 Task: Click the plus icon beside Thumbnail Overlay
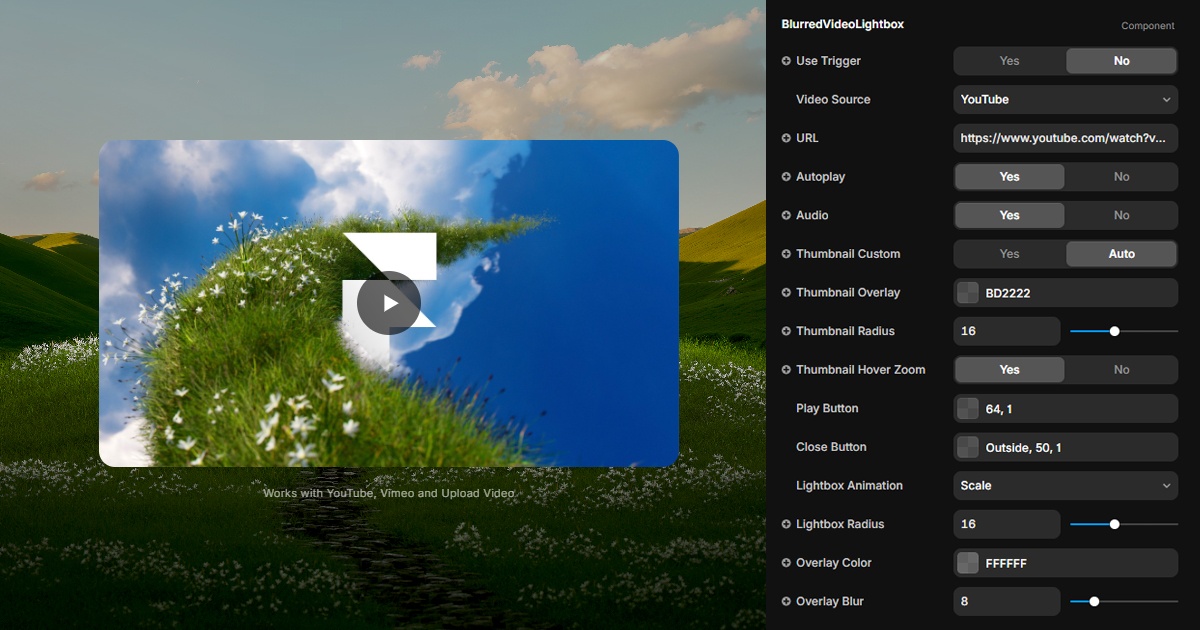point(786,293)
